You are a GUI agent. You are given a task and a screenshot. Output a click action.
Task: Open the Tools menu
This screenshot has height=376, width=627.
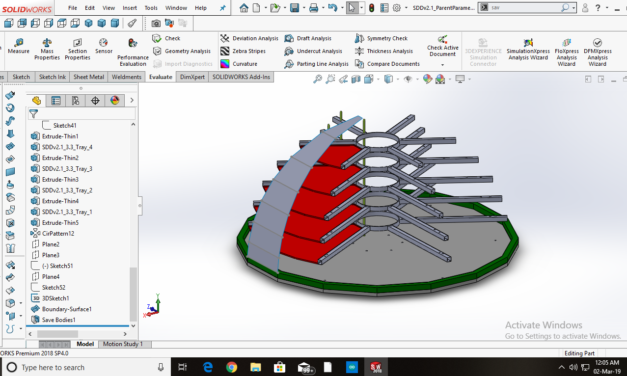151,8
